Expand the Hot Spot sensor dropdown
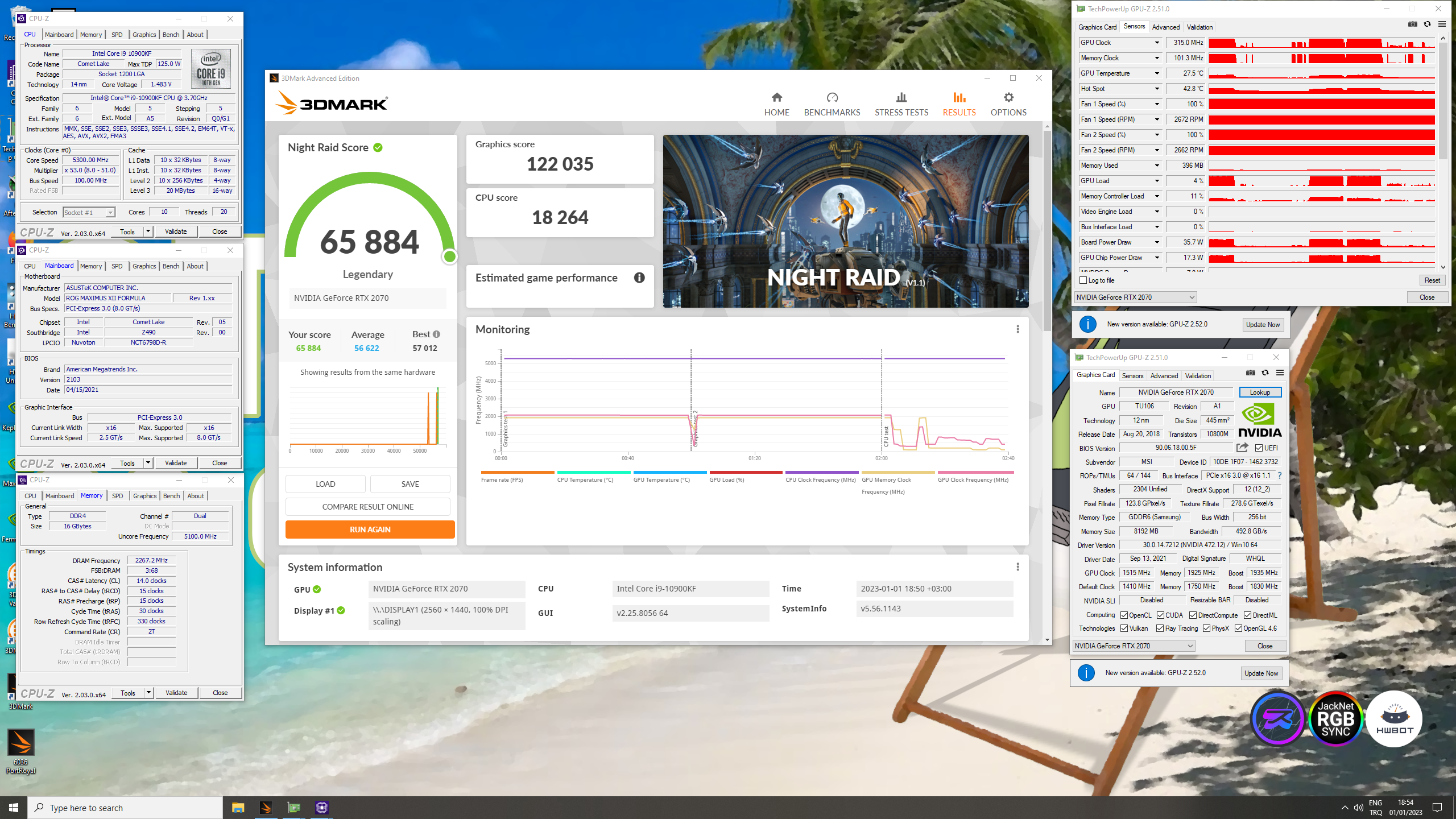This screenshot has width=1456, height=819. [1156, 89]
